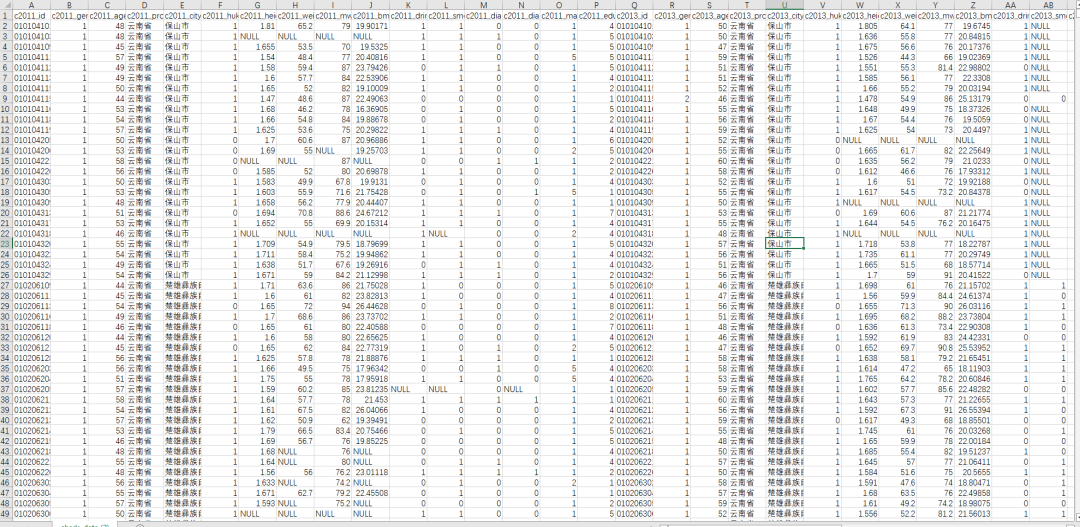Select row 49 header number

point(6,513)
